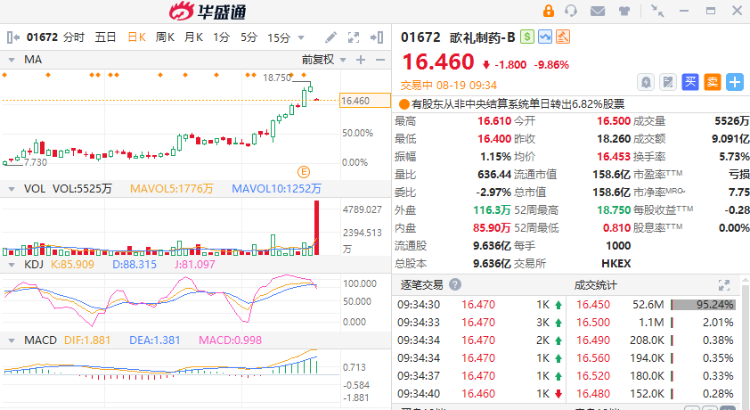This screenshot has width=750, height=410.
Task: Click the 16.450 price row with 95.24%
Action: pos(655,304)
